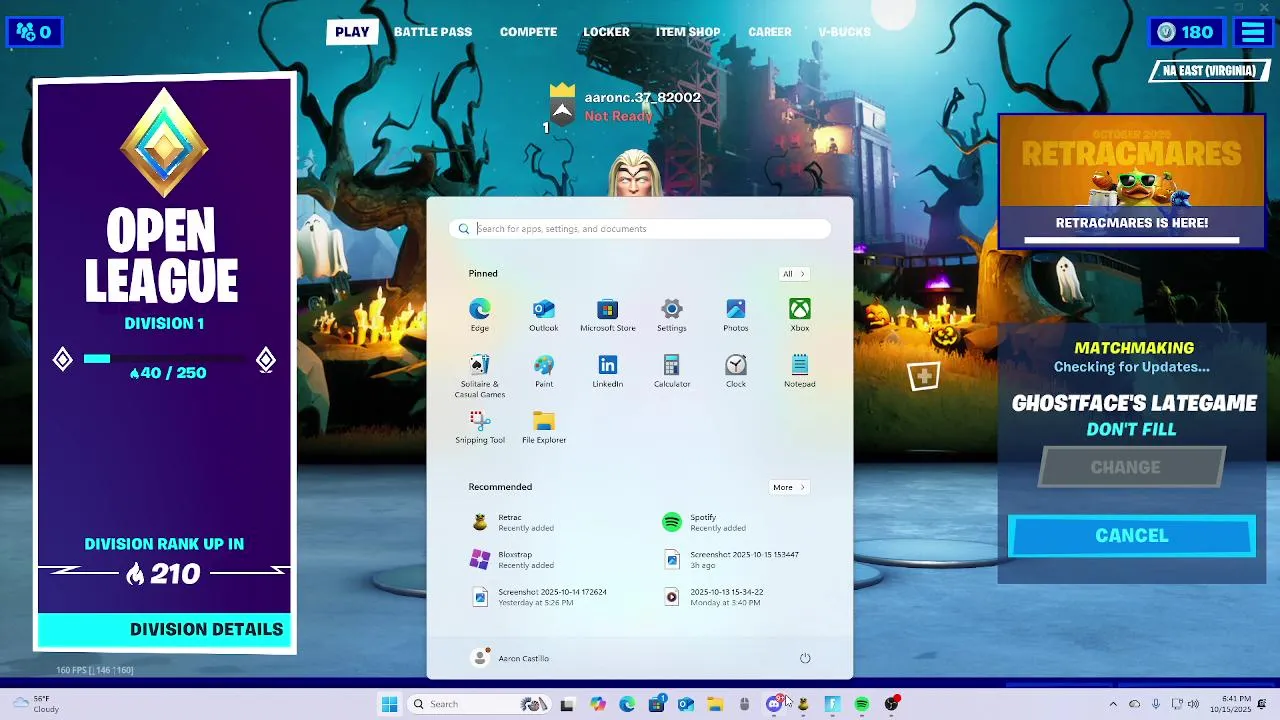Click the power button in Start menu
Image resolution: width=1280 pixels, height=720 pixels.
(x=805, y=658)
